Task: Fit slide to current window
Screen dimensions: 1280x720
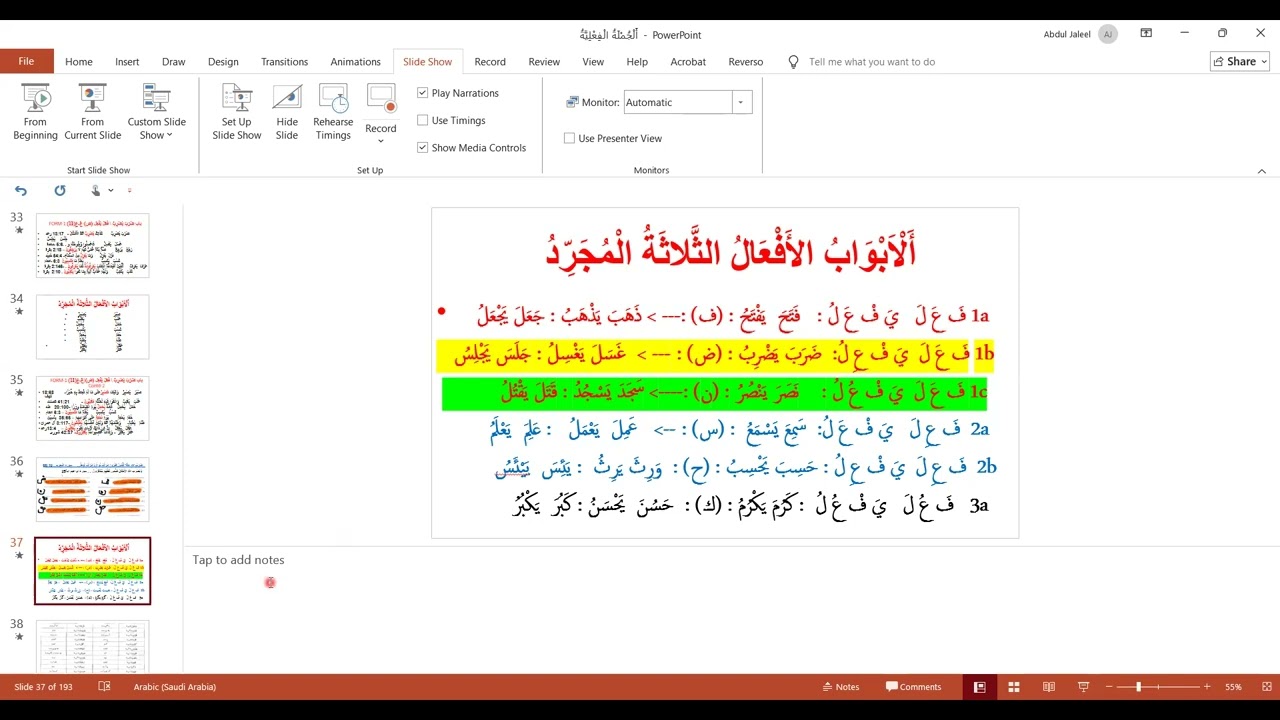Action: [1266, 687]
